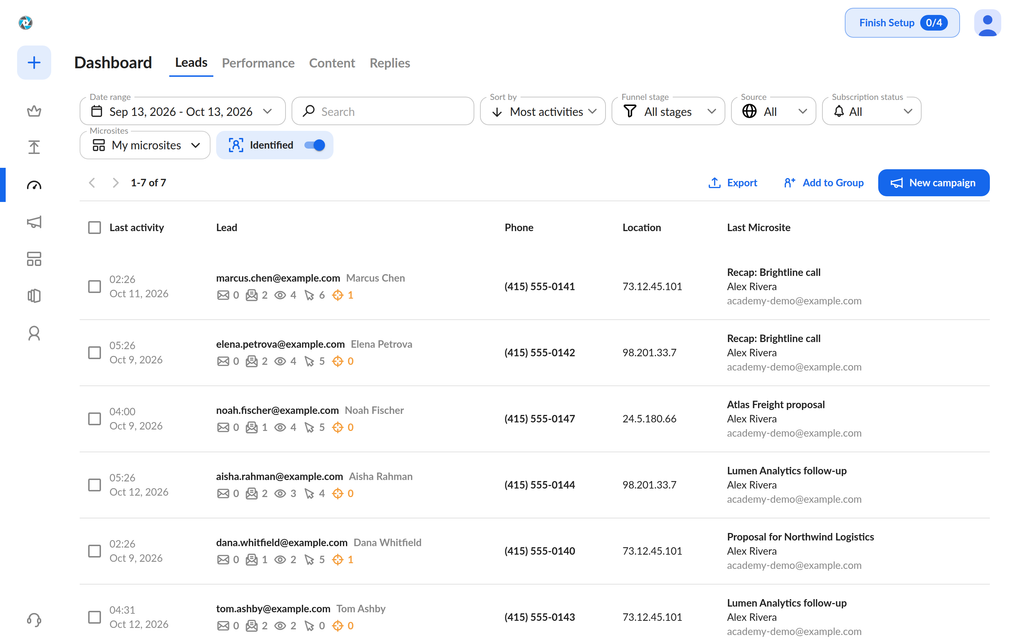Click cursor icon in Aisha Rahman row
The height and width of the screenshot is (640, 1024).
[309, 494]
